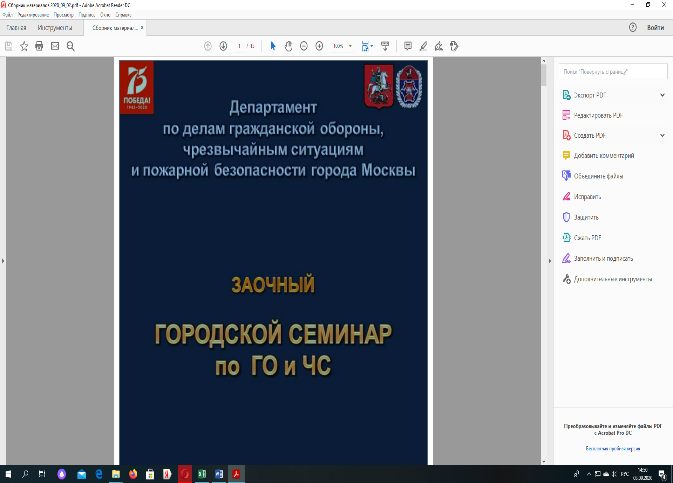
Task: Expand the left navigation pane arrow
Action: pos(3,261)
